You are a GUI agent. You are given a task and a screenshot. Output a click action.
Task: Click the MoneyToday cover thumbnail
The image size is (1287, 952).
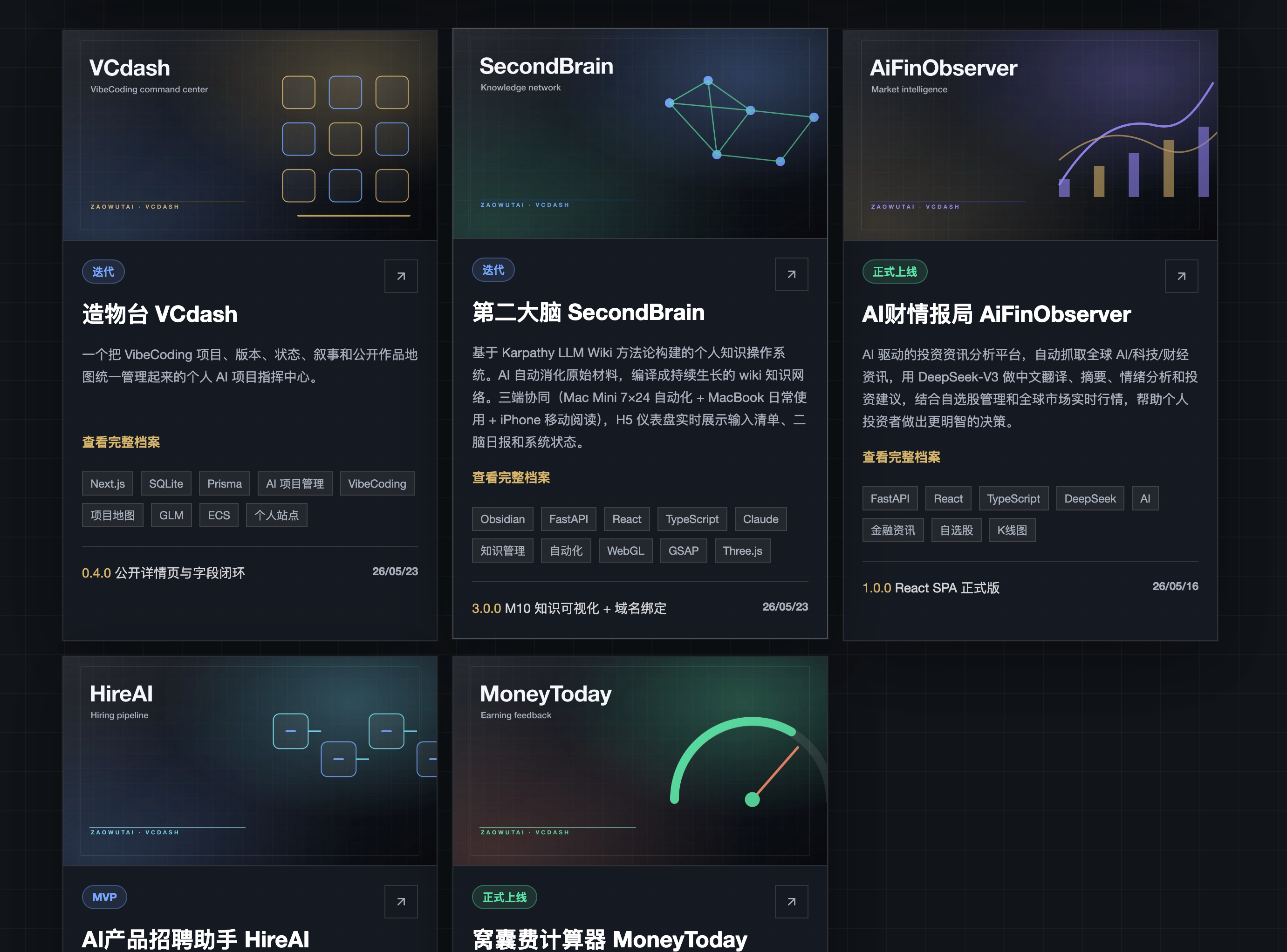[640, 761]
